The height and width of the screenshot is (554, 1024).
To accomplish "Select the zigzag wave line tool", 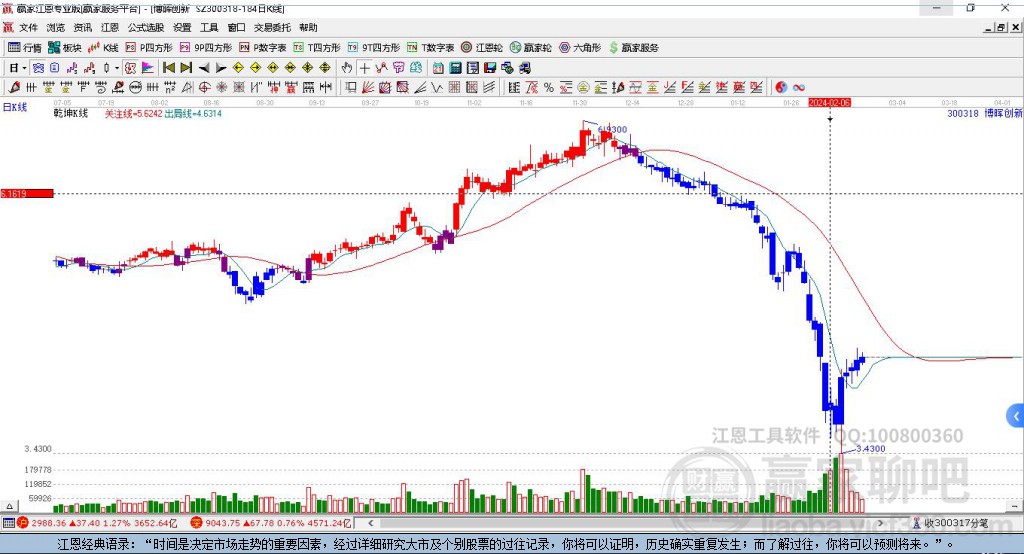I will pos(438,88).
